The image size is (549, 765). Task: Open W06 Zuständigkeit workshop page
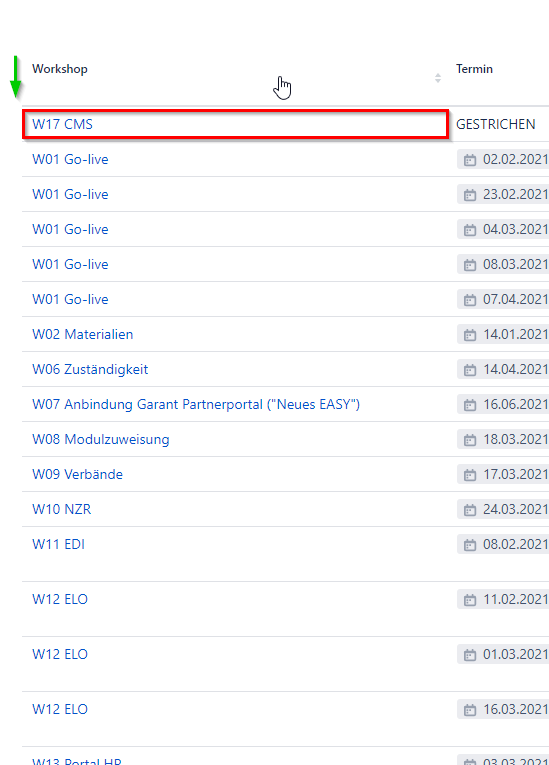coord(90,369)
